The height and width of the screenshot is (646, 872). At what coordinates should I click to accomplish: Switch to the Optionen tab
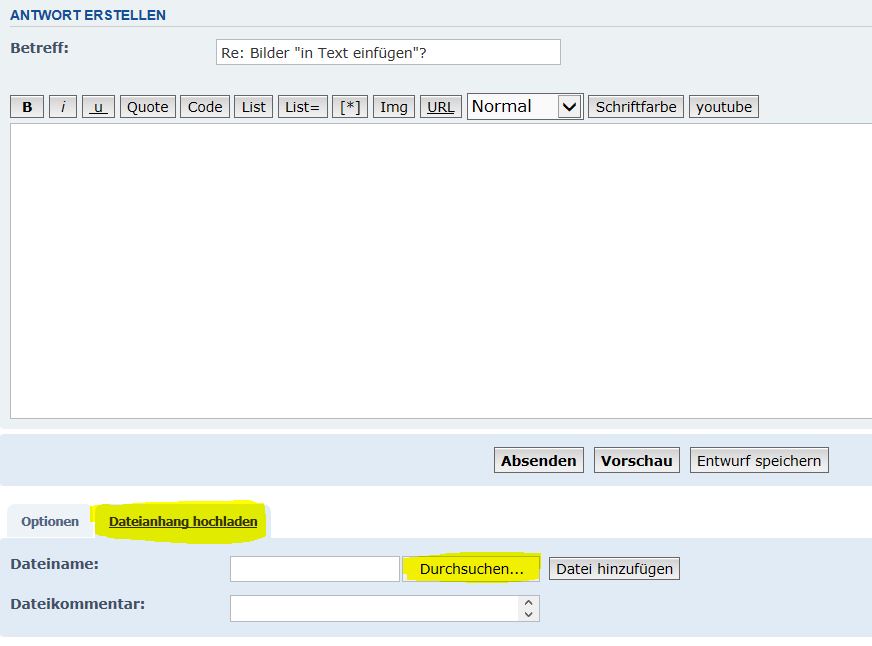tap(50, 521)
